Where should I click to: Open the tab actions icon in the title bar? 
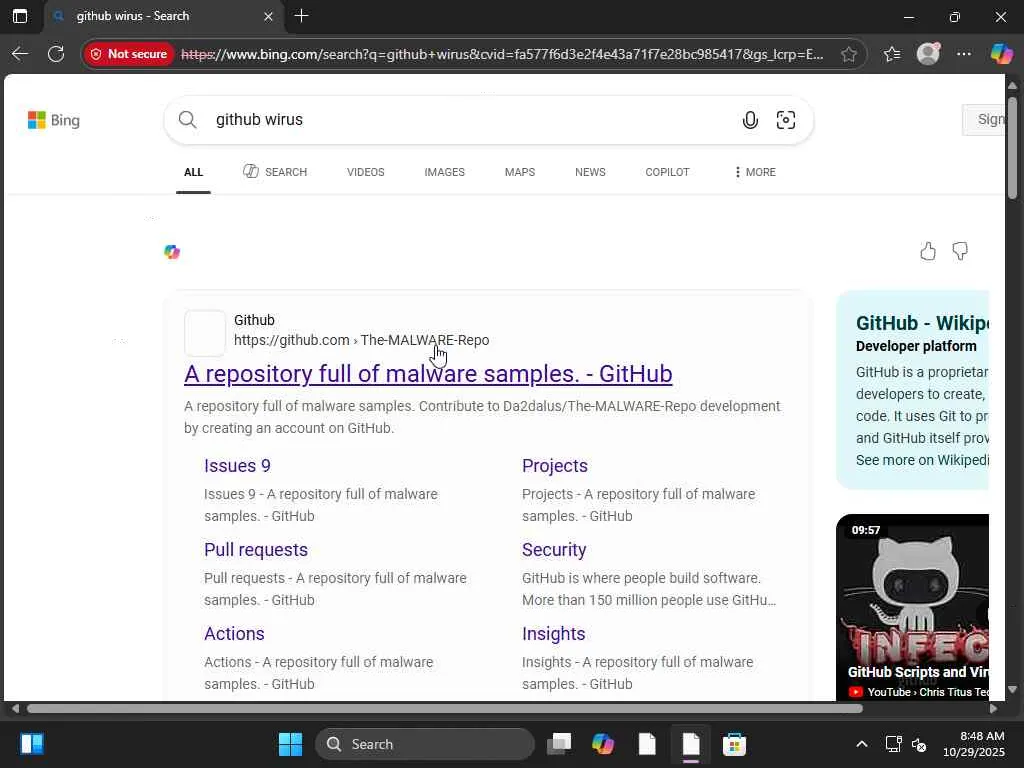[20, 16]
